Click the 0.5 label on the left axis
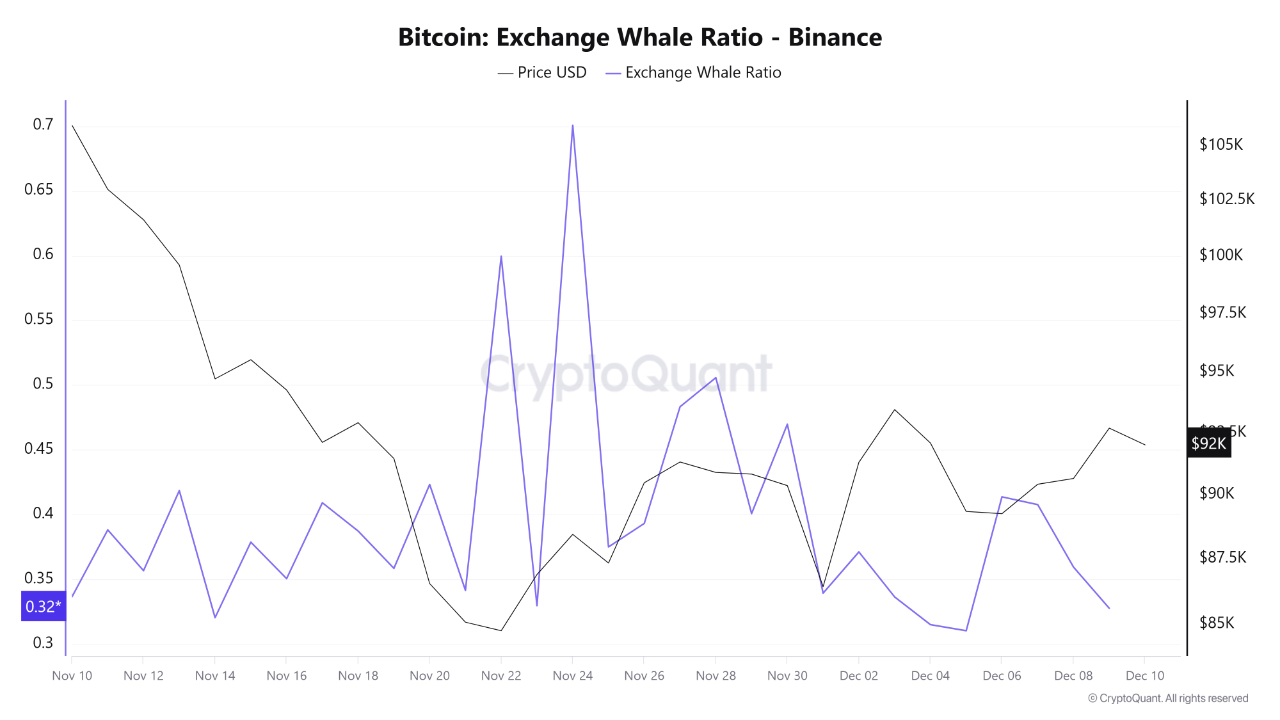 (x=42, y=384)
